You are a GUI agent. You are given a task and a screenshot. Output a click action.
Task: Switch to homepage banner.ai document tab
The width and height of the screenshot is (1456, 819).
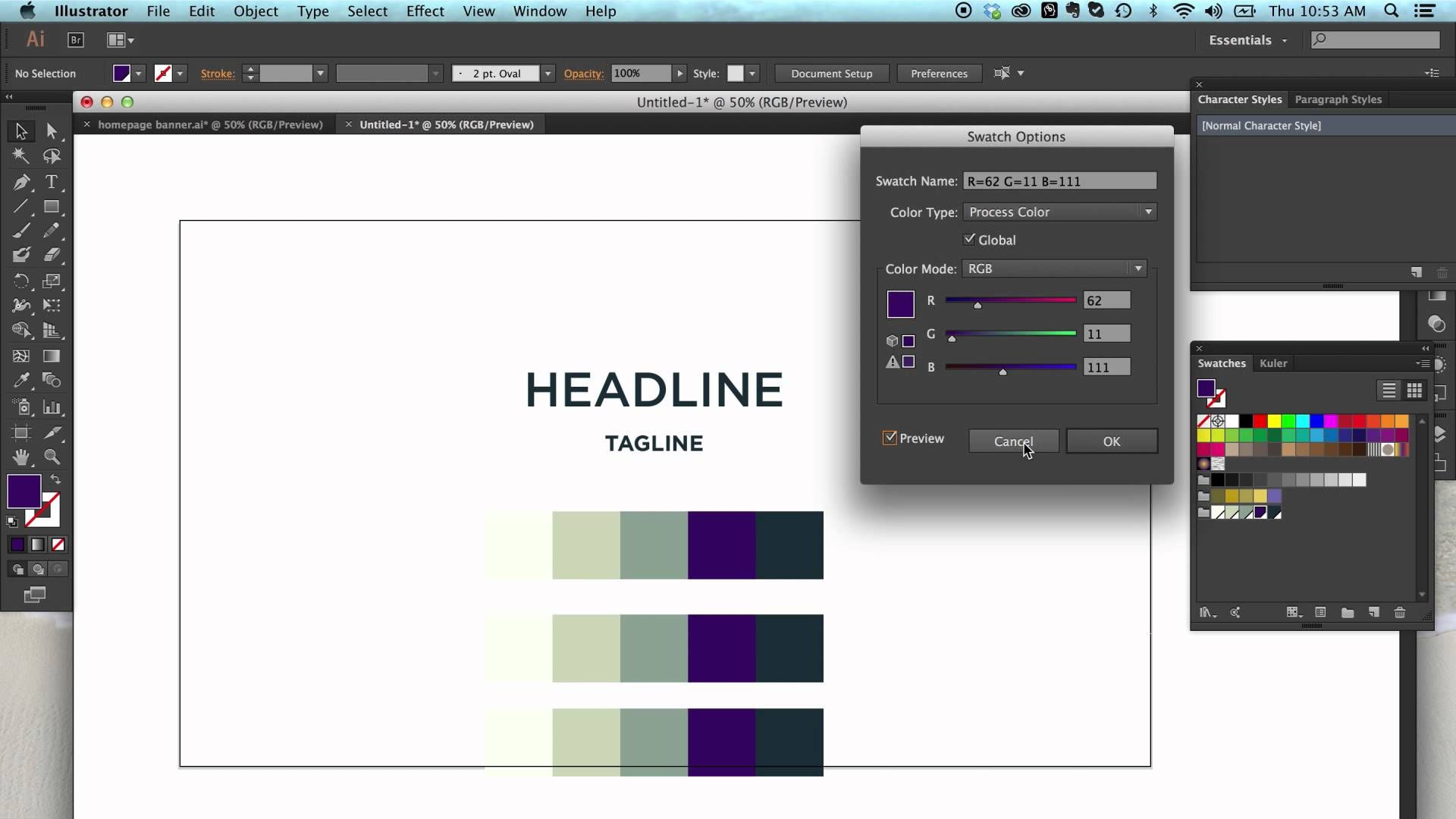[210, 124]
